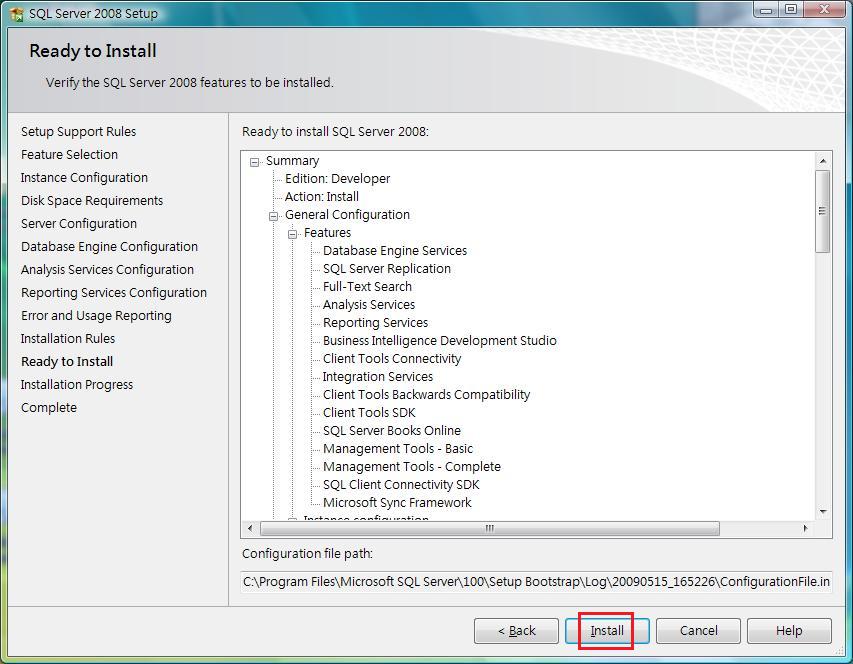Select Installation Rules step

pyautogui.click(x=68, y=339)
